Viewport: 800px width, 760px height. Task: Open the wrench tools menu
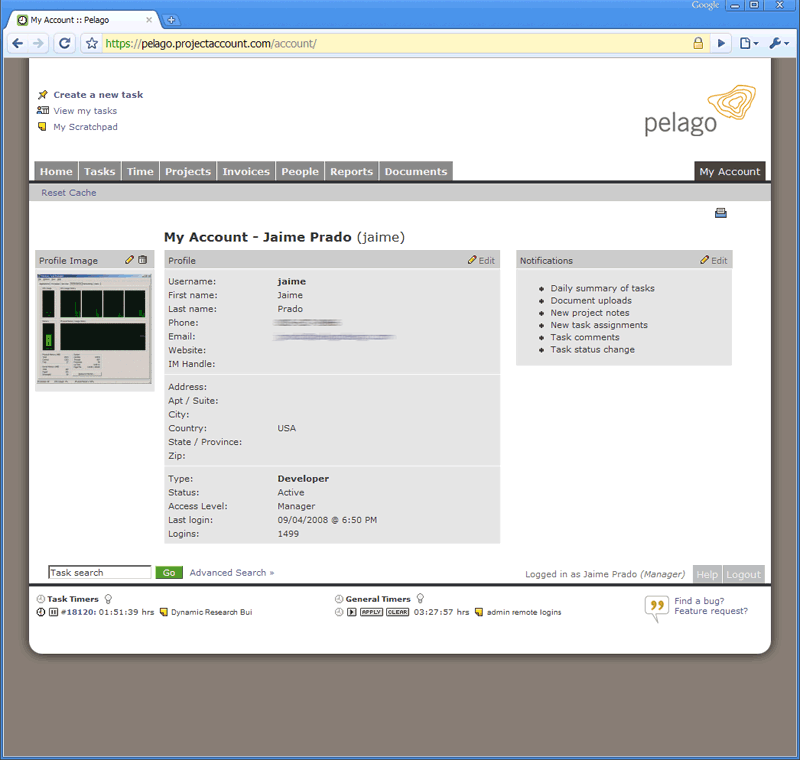coord(779,43)
